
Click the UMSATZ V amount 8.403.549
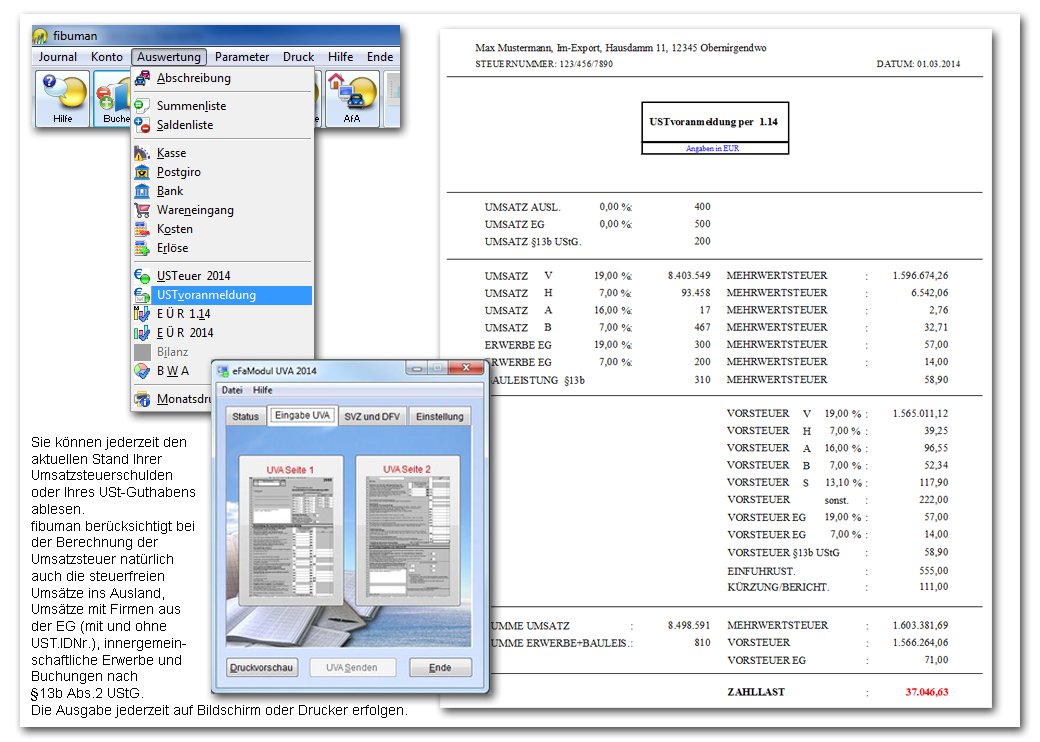click(x=689, y=276)
